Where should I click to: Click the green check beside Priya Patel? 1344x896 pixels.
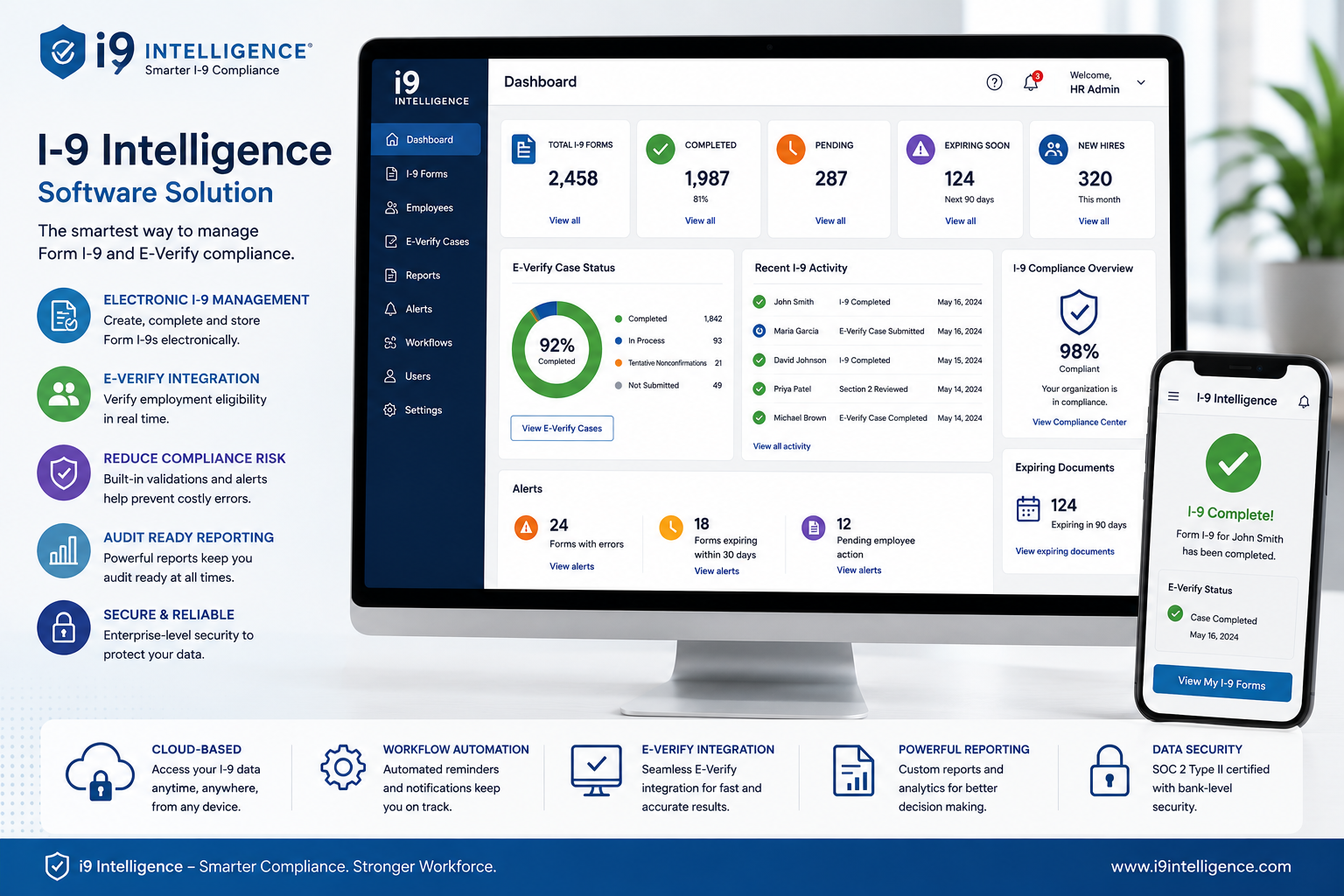(759, 388)
